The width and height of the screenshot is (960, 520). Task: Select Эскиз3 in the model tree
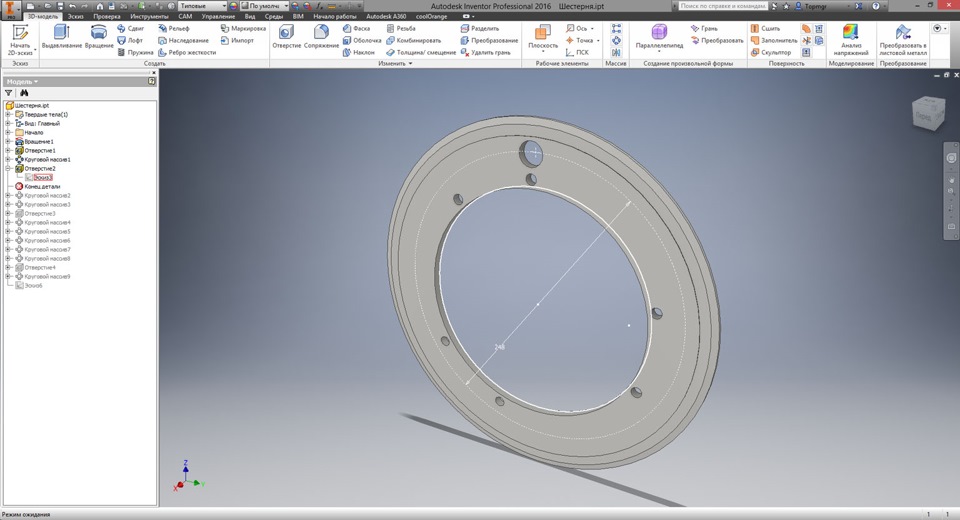[43, 178]
